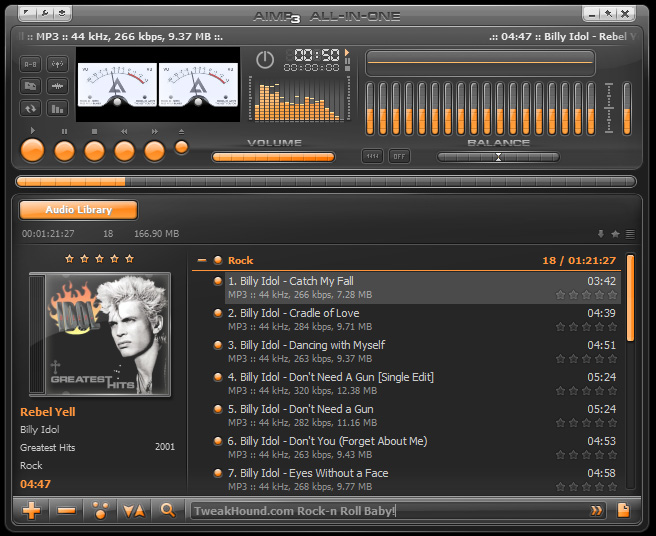Click the orange bullet beside Cradle of Love
The width and height of the screenshot is (656, 536).
[218, 313]
